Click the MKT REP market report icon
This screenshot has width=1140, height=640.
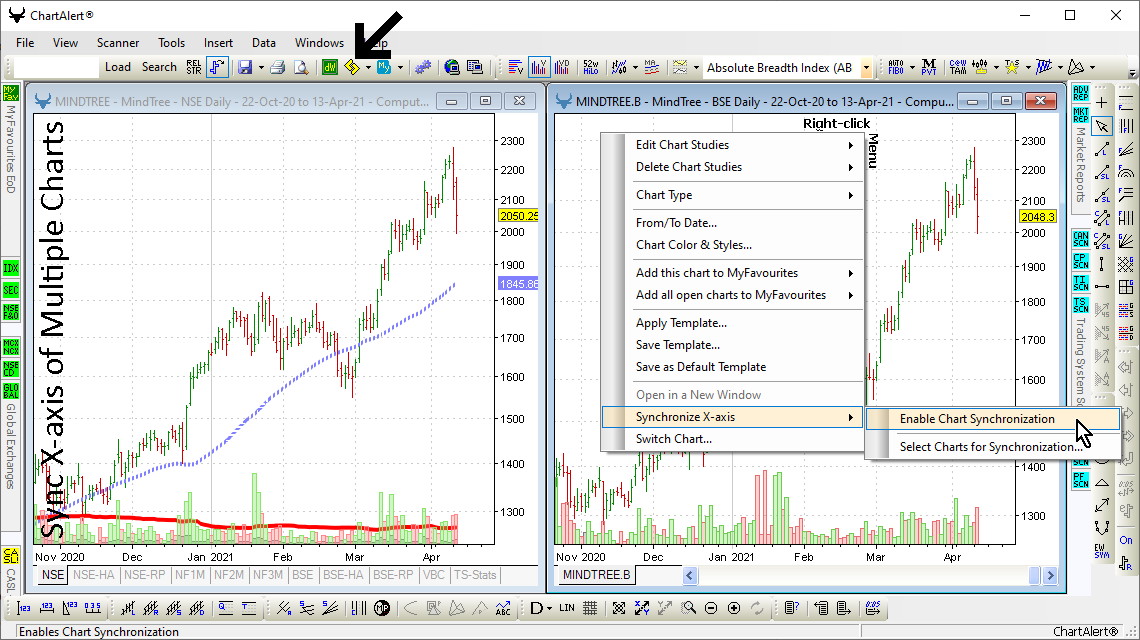[1080, 115]
